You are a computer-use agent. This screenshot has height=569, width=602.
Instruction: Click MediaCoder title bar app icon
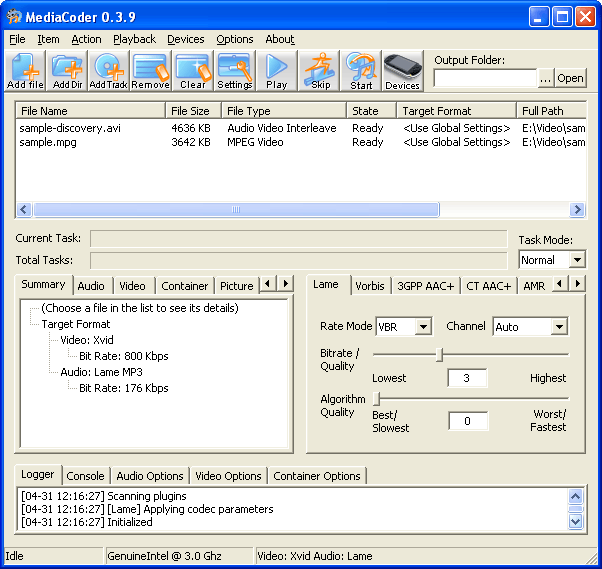14,17
